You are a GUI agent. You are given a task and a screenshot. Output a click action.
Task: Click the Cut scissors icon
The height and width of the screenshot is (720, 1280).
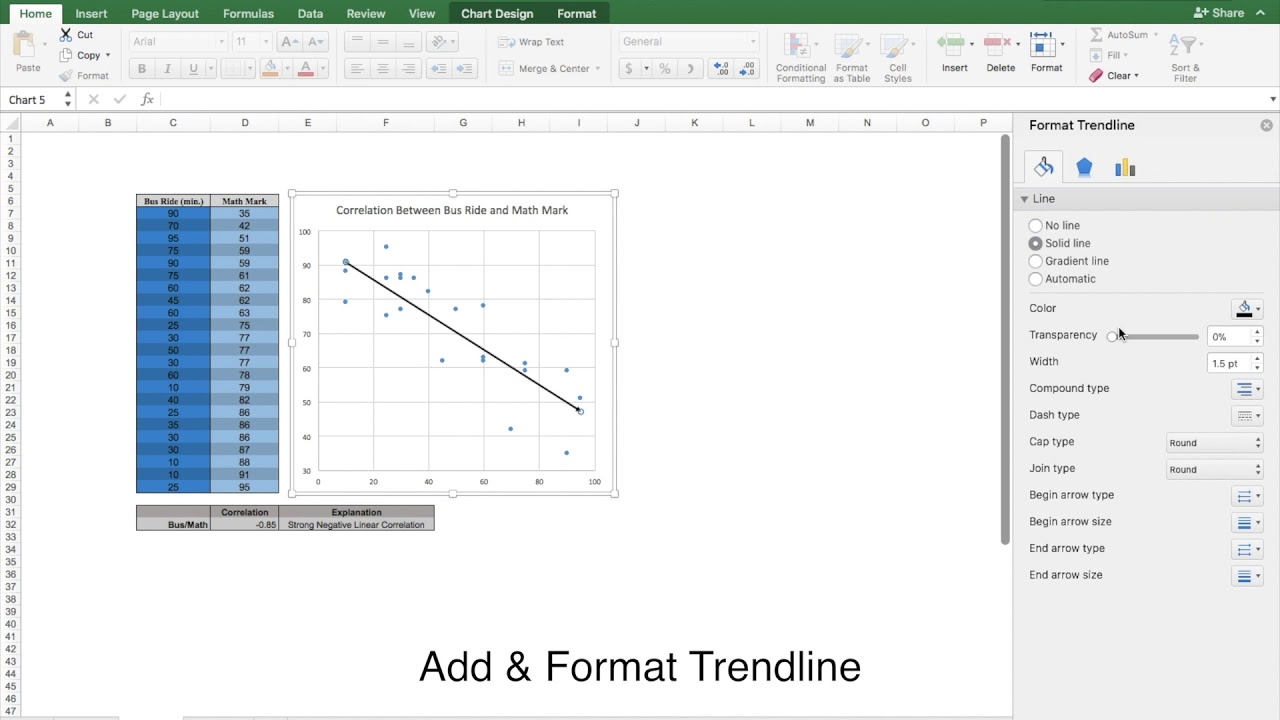pos(66,34)
